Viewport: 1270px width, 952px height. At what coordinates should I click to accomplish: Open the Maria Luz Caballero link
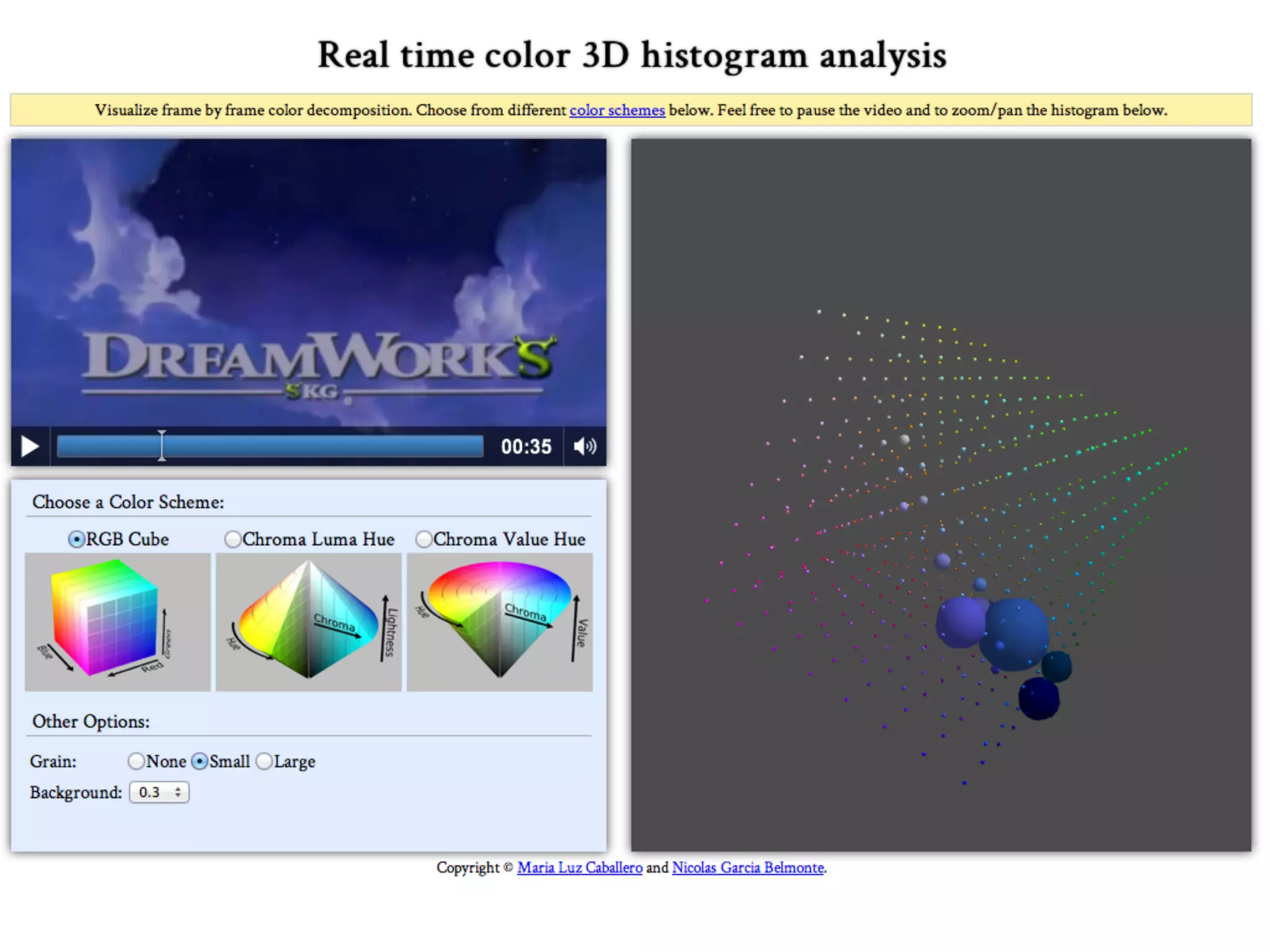(x=579, y=868)
